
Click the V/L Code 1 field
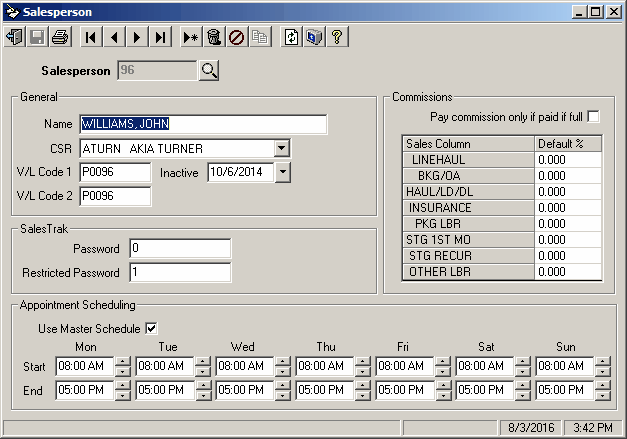[x=115, y=172]
